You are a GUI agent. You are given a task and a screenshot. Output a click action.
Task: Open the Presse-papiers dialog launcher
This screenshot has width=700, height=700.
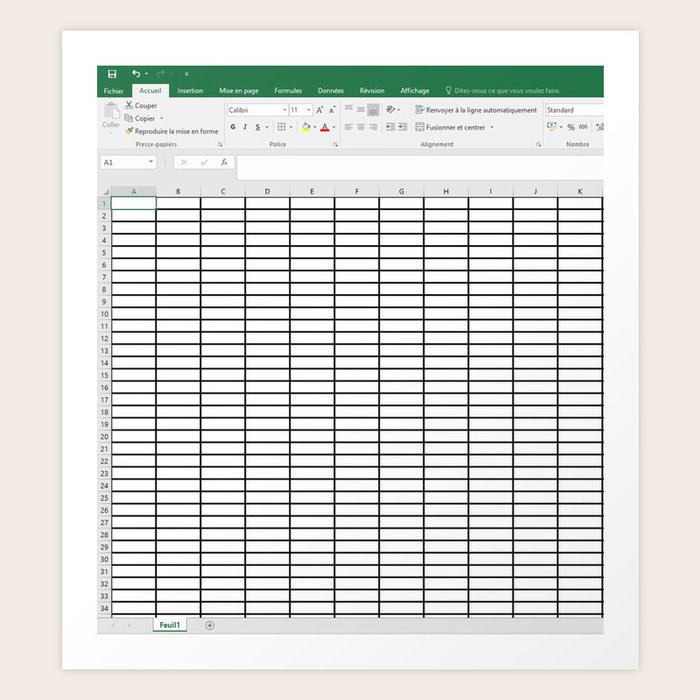[220, 145]
